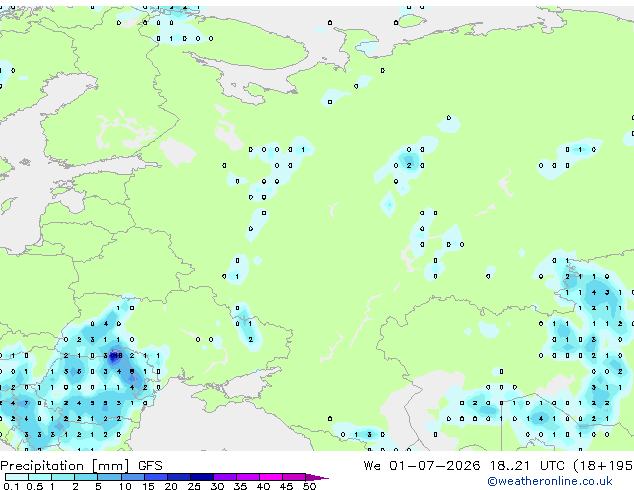The image size is (634, 490).
Task: Select the 30–35 mm purple legend swatch
Action: coord(225,477)
